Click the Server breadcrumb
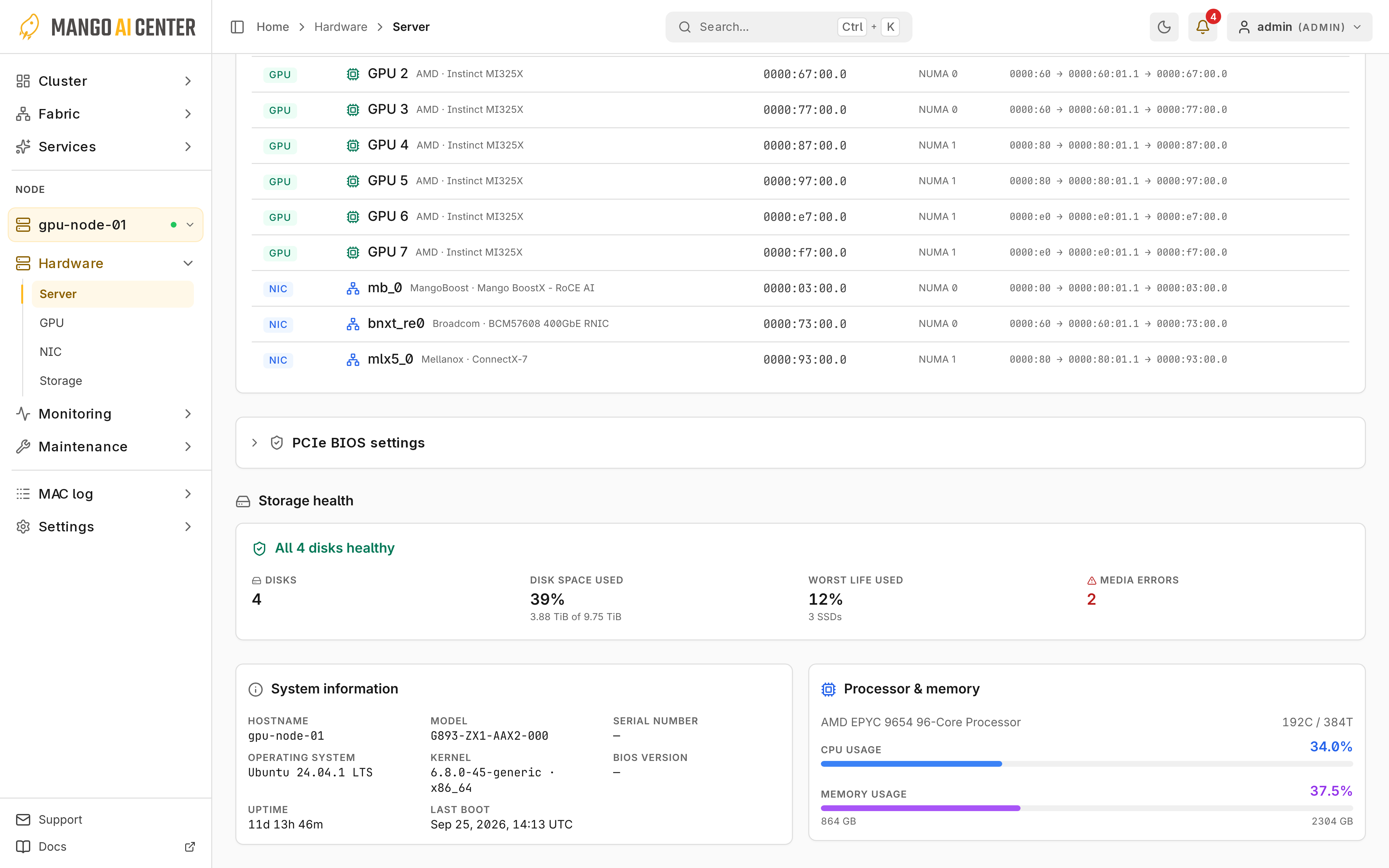Image resolution: width=1389 pixels, height=868 pixels. point(411,27)
